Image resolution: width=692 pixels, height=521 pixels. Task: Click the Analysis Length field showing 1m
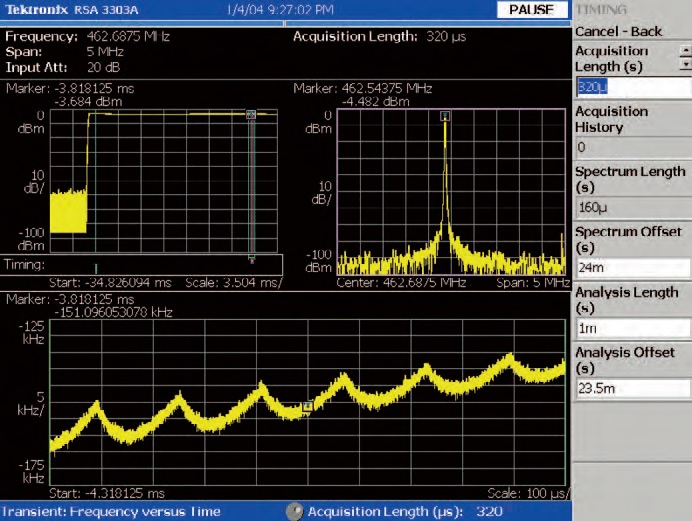(x=632, y=327)
